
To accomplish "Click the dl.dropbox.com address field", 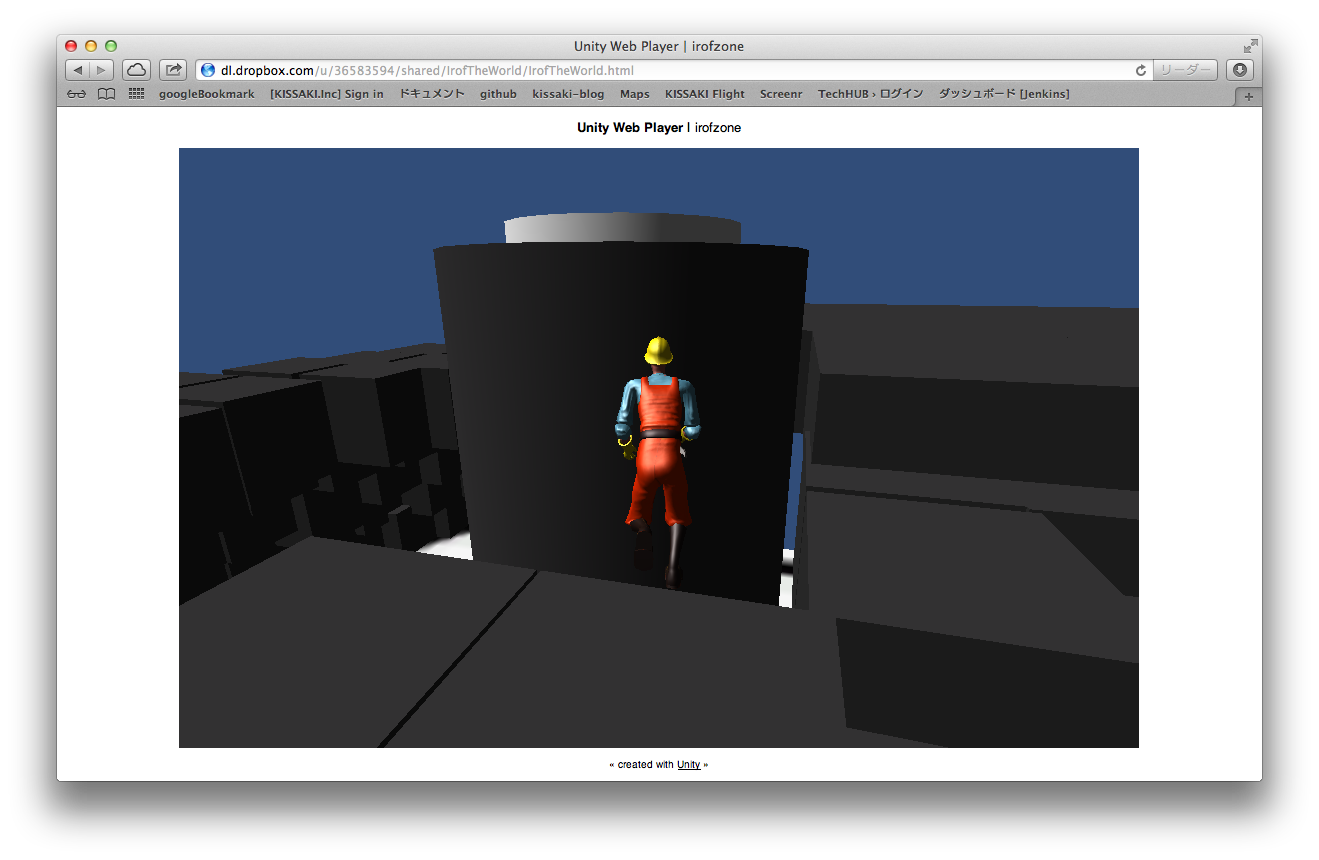I will [x=674, y=70].
